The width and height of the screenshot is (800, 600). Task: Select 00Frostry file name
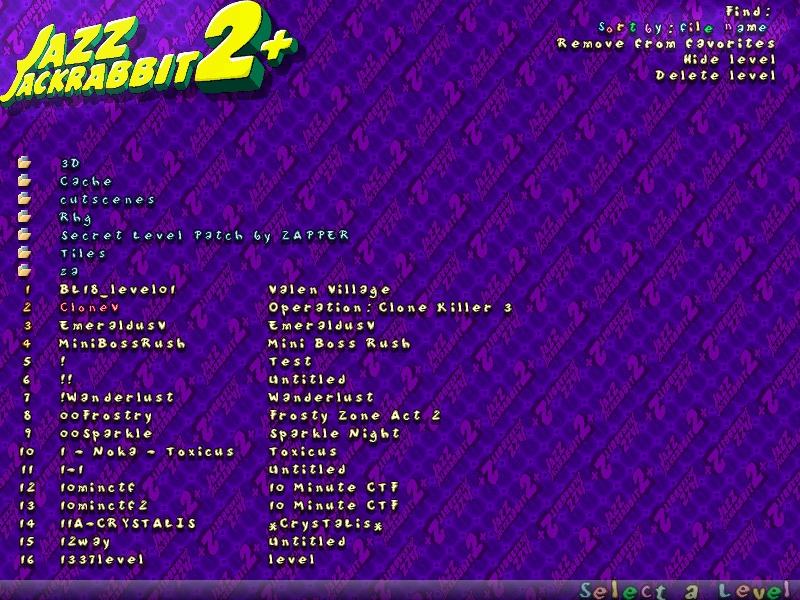[106, 416]
